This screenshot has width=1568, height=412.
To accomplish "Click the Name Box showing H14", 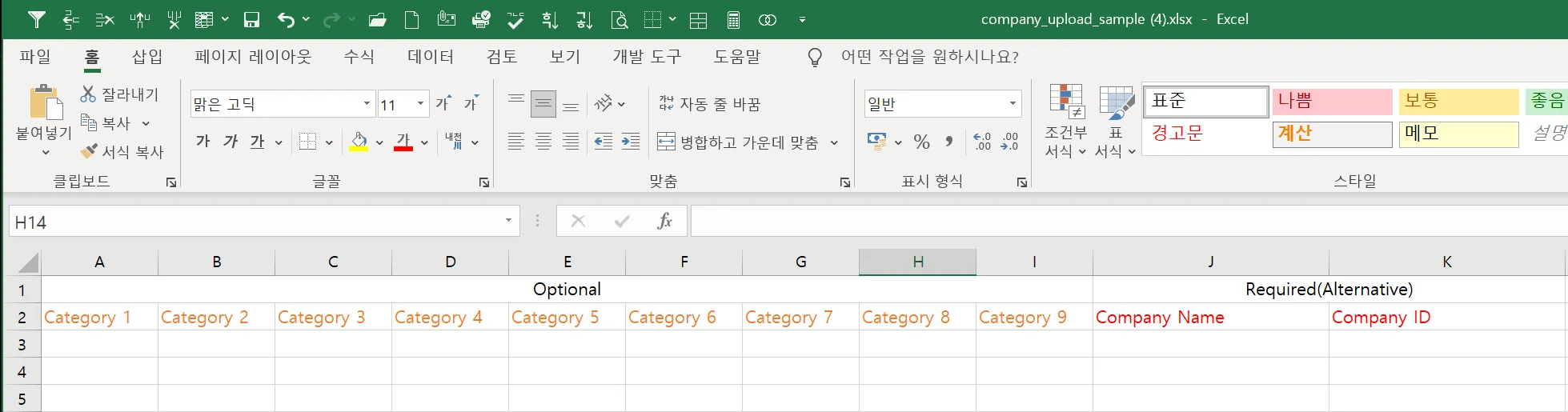I will click(x=256, y=222).
